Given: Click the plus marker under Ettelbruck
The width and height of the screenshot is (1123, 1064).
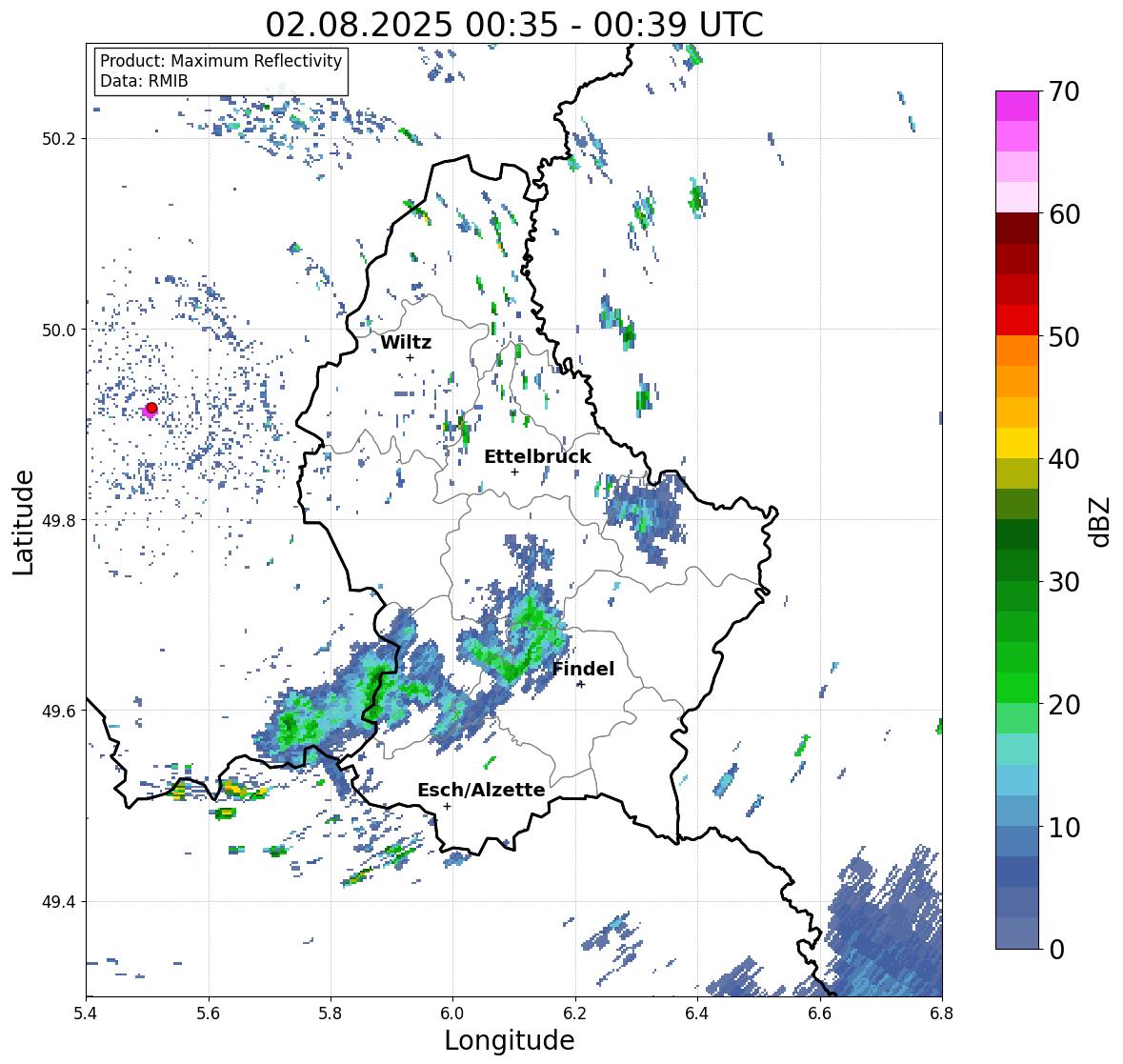Looking at the screenshot, I should click(514, 472).
